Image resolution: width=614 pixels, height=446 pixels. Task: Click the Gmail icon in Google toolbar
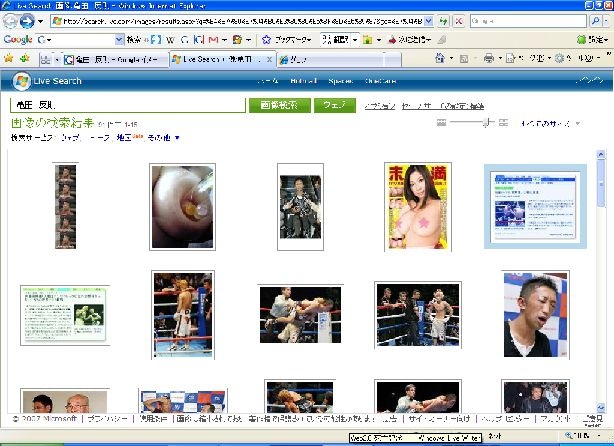(213, 39)
